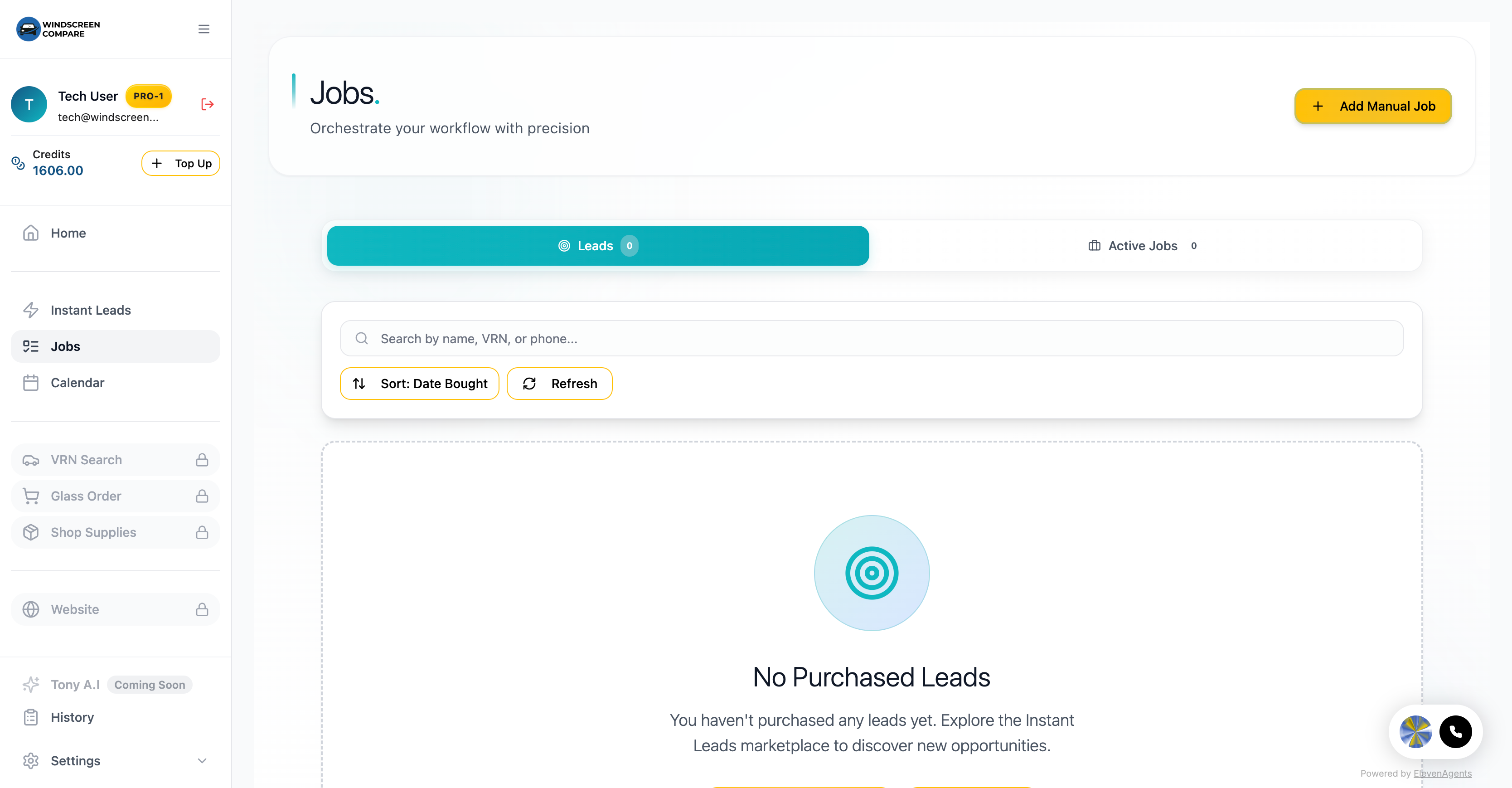Top Up credits button
Image resolution: width=1512 pixels, height=788 pixels.
point(181,163)
